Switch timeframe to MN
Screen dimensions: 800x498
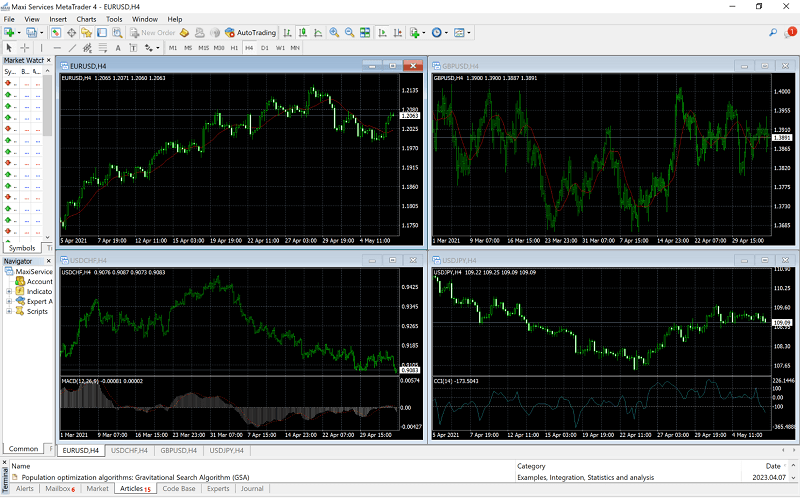[x=295, y=48]
